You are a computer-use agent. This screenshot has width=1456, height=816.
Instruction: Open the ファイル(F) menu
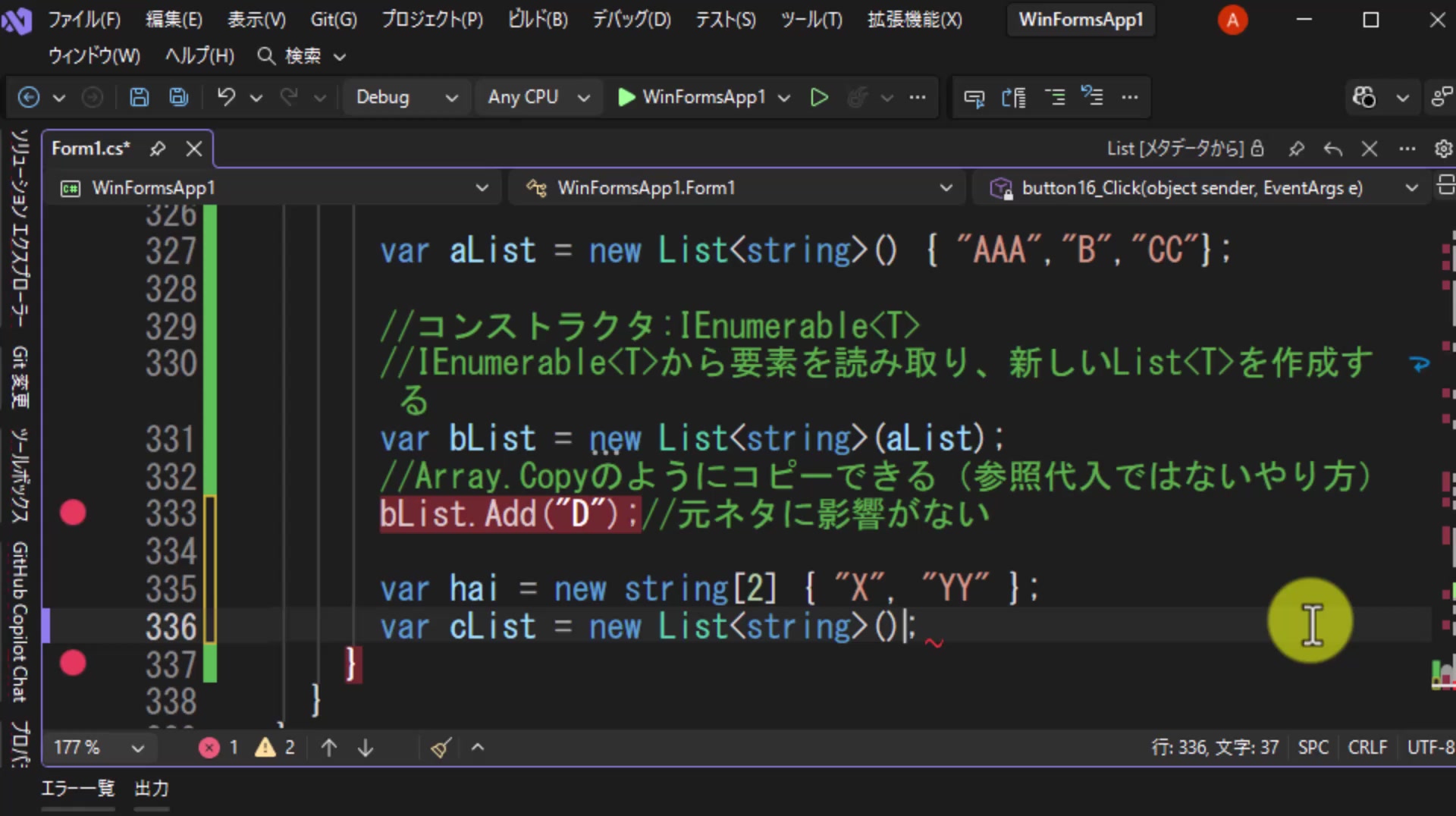coord(85,20)
